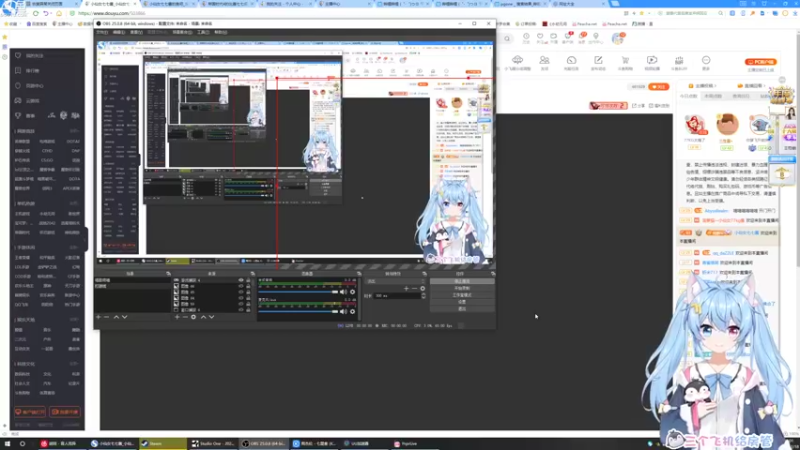Image resolution: width=800 pixels, height=450 pixels.
Task: Open OBS Scene Collection menu
Action: coord(182,32)
